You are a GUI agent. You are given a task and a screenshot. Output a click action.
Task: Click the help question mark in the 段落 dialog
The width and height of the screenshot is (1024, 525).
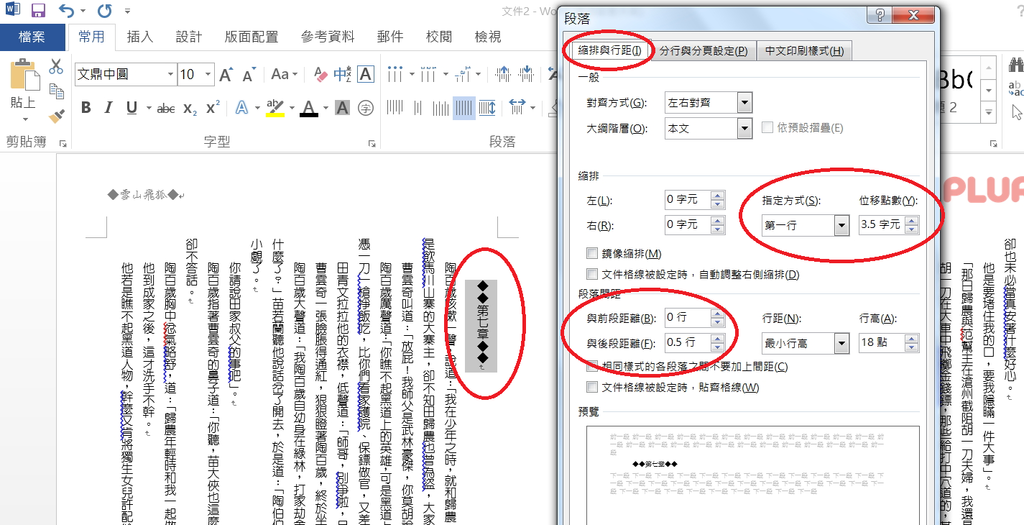click(x=880, y=15)
